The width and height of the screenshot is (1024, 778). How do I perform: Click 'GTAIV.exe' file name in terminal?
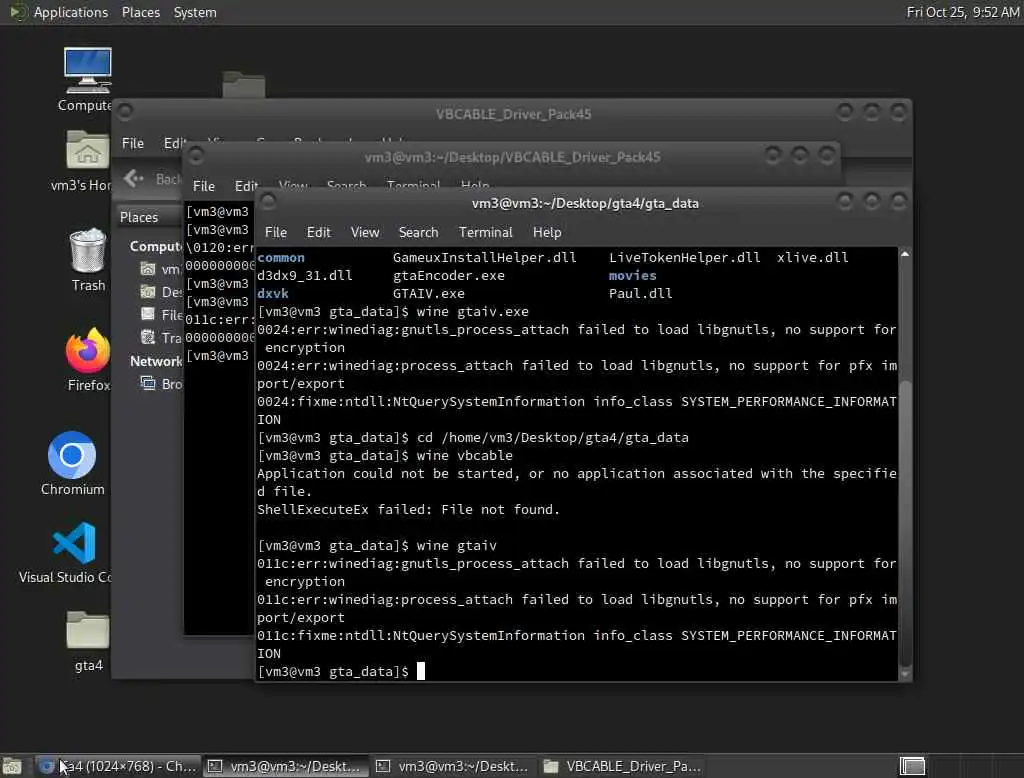click(x=428, y=293)
